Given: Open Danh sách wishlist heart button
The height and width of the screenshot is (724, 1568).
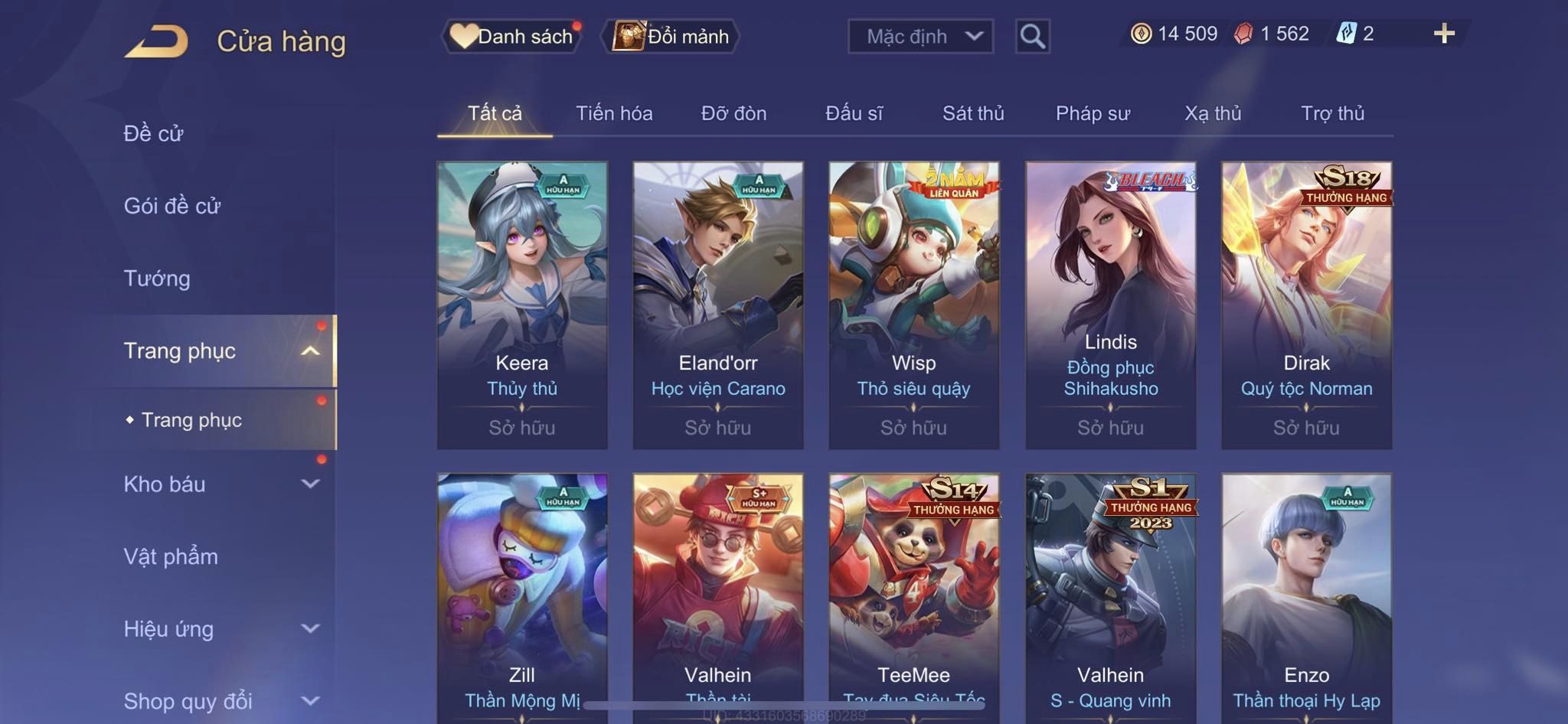Looking at the screenshot, I should click(511, 36).
